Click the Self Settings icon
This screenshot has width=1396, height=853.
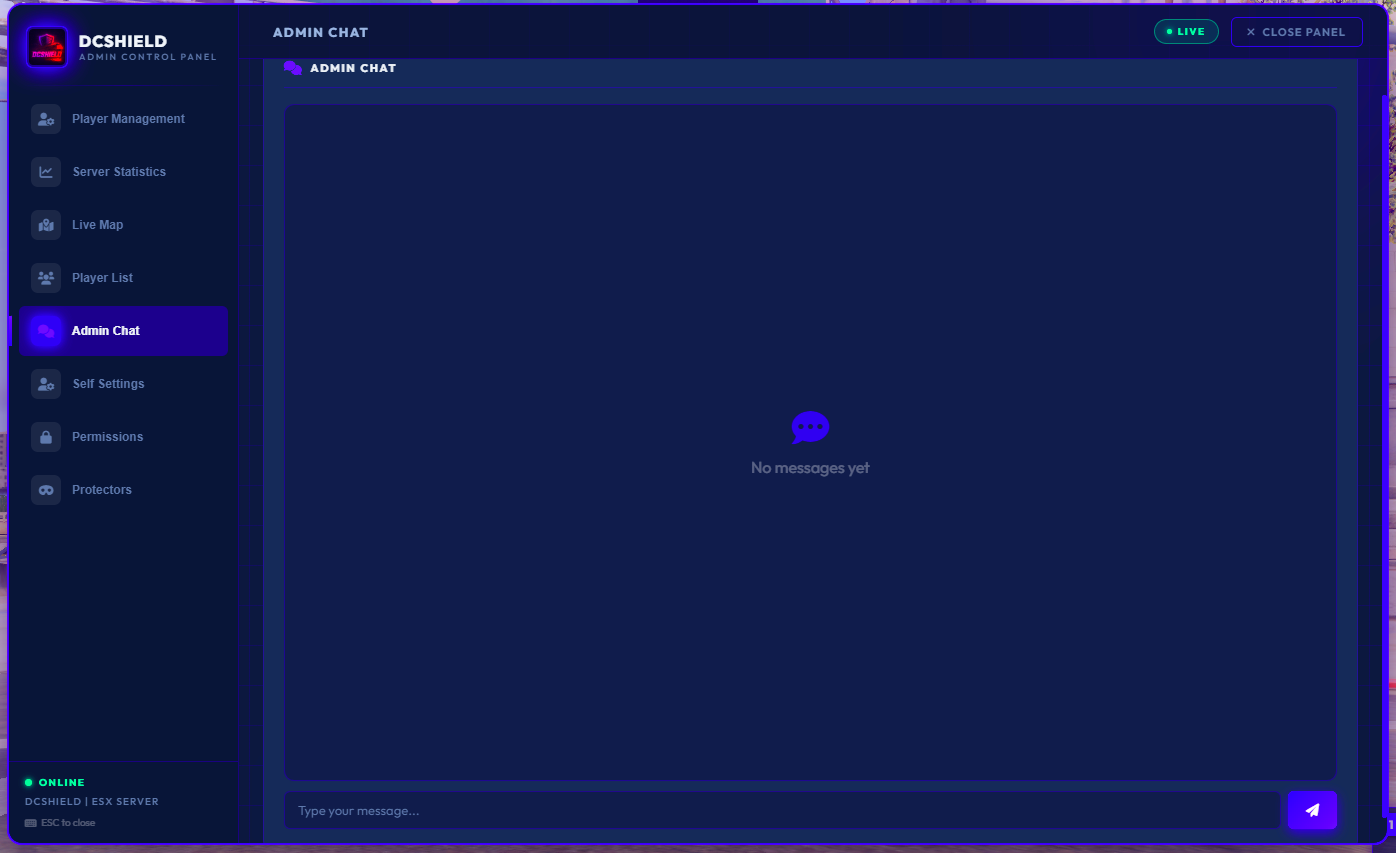[46, 384]
